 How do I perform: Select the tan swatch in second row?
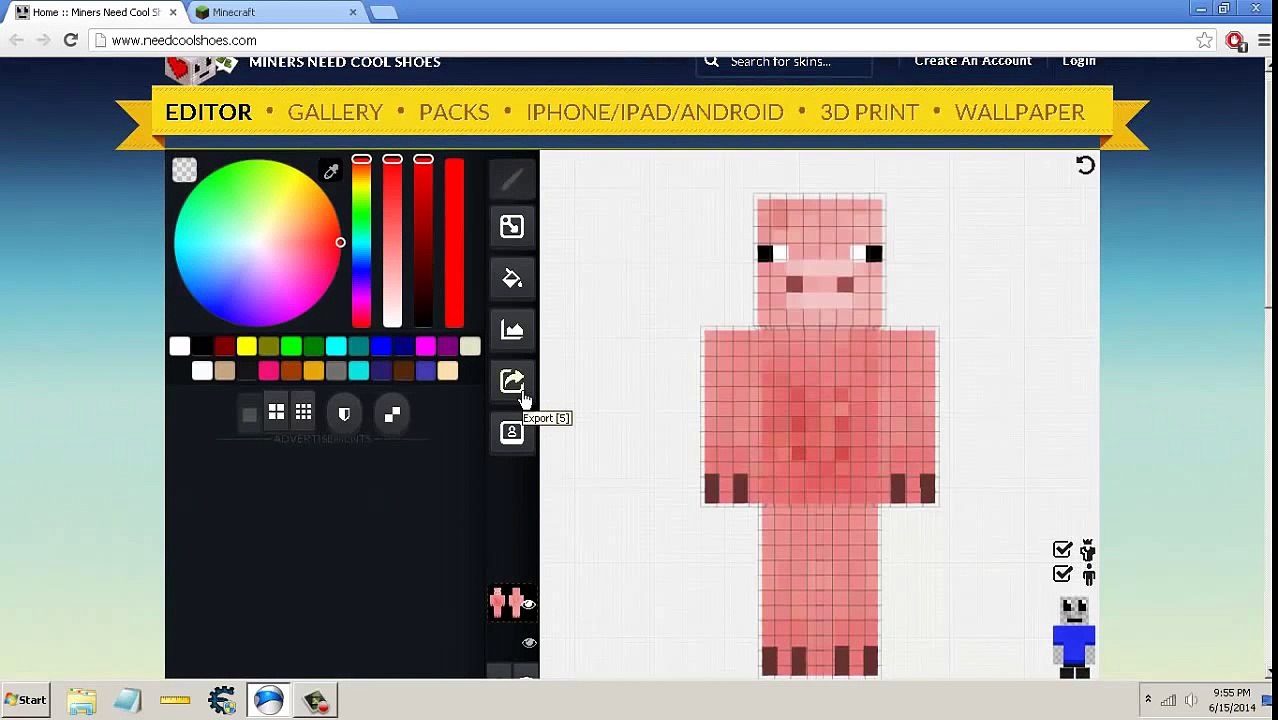click(x=224, y=372)
